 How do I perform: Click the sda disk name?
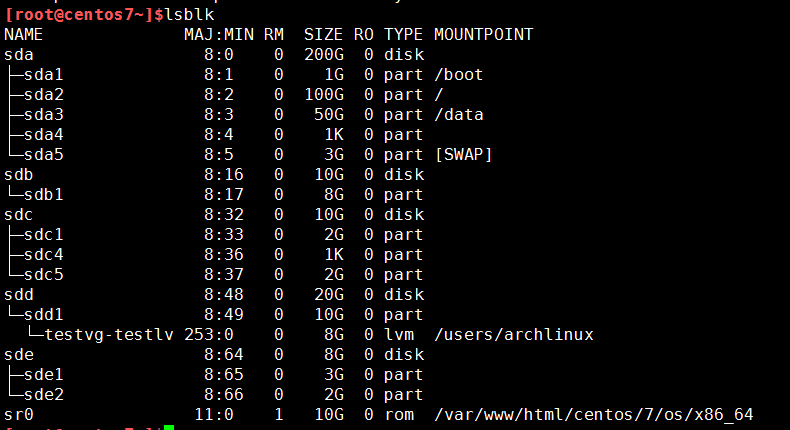point(19,54)
